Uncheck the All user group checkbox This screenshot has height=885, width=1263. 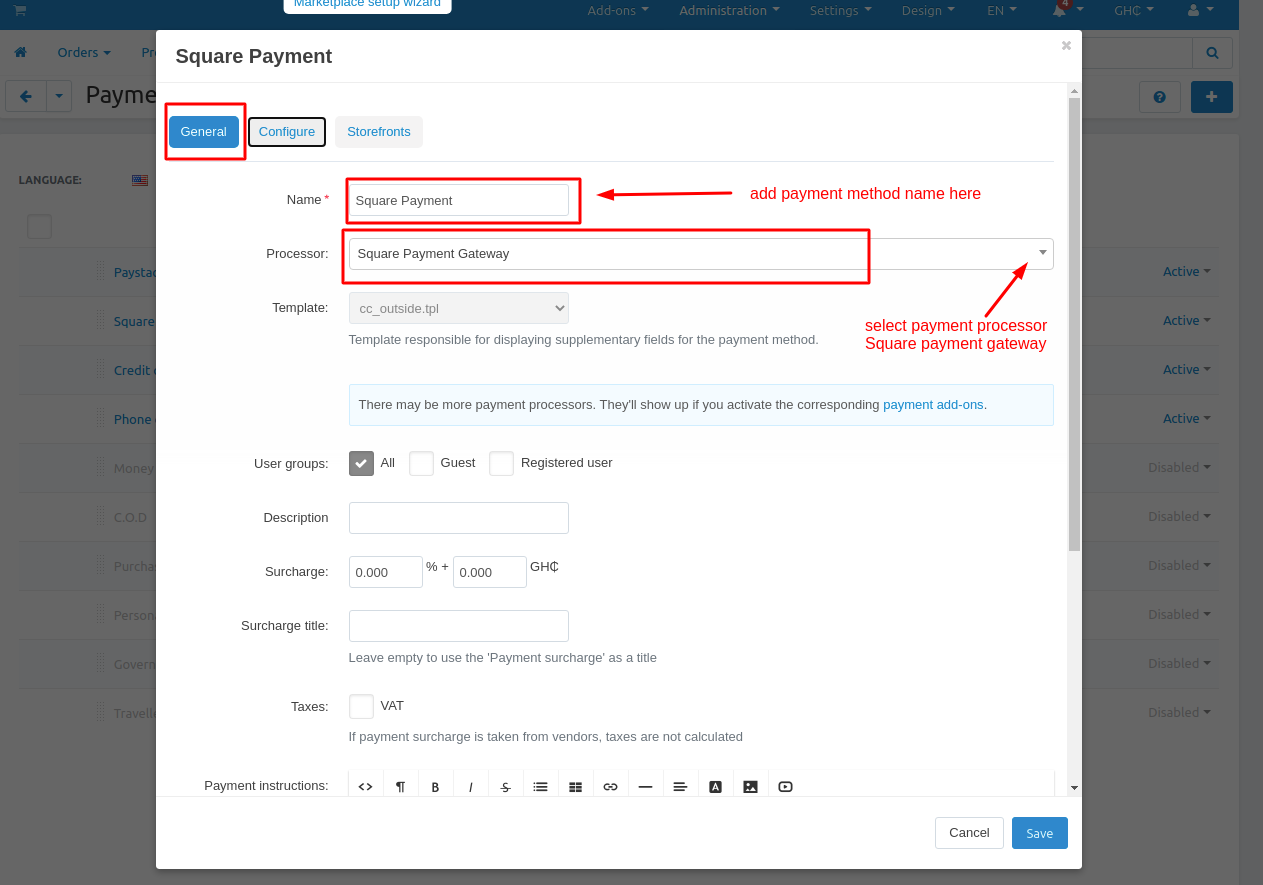tap(361, 463)
